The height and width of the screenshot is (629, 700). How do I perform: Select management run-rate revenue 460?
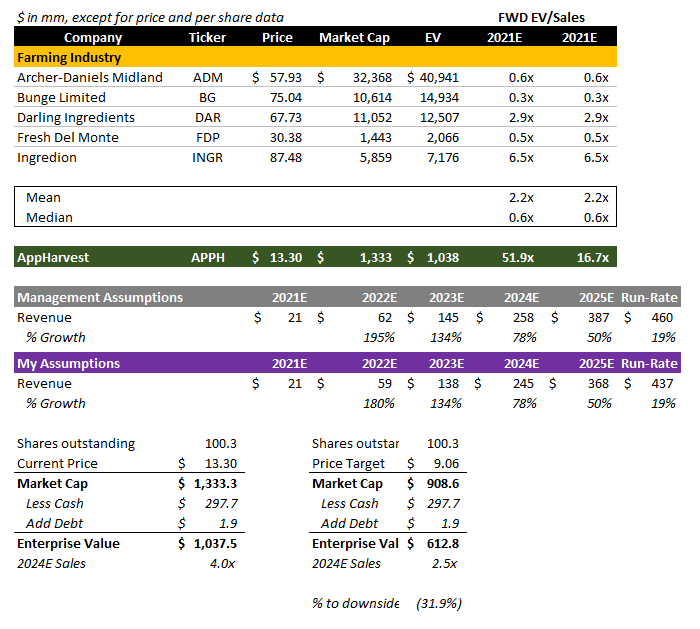coord(662,318)
